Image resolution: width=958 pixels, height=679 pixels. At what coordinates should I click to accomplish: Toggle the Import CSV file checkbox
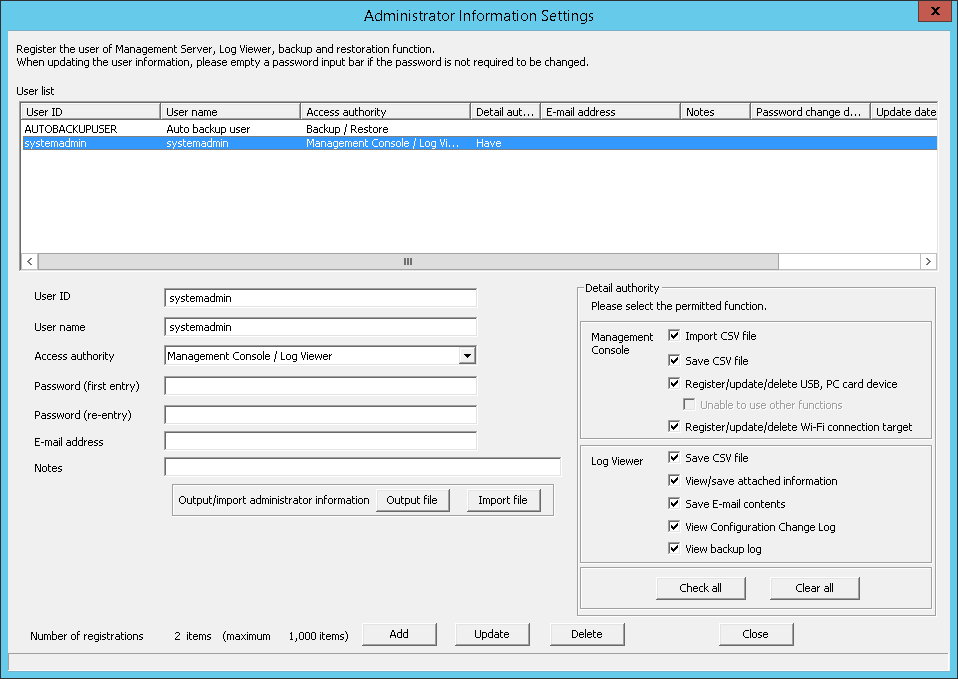click(x=675, y=336)
